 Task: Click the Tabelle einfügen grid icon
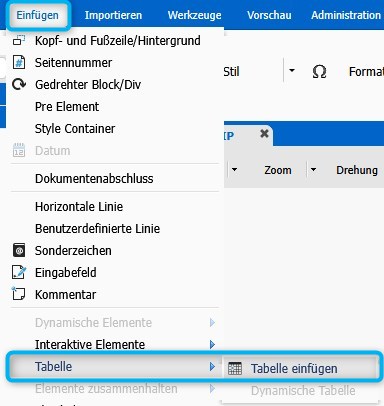[x=235, y=368]
